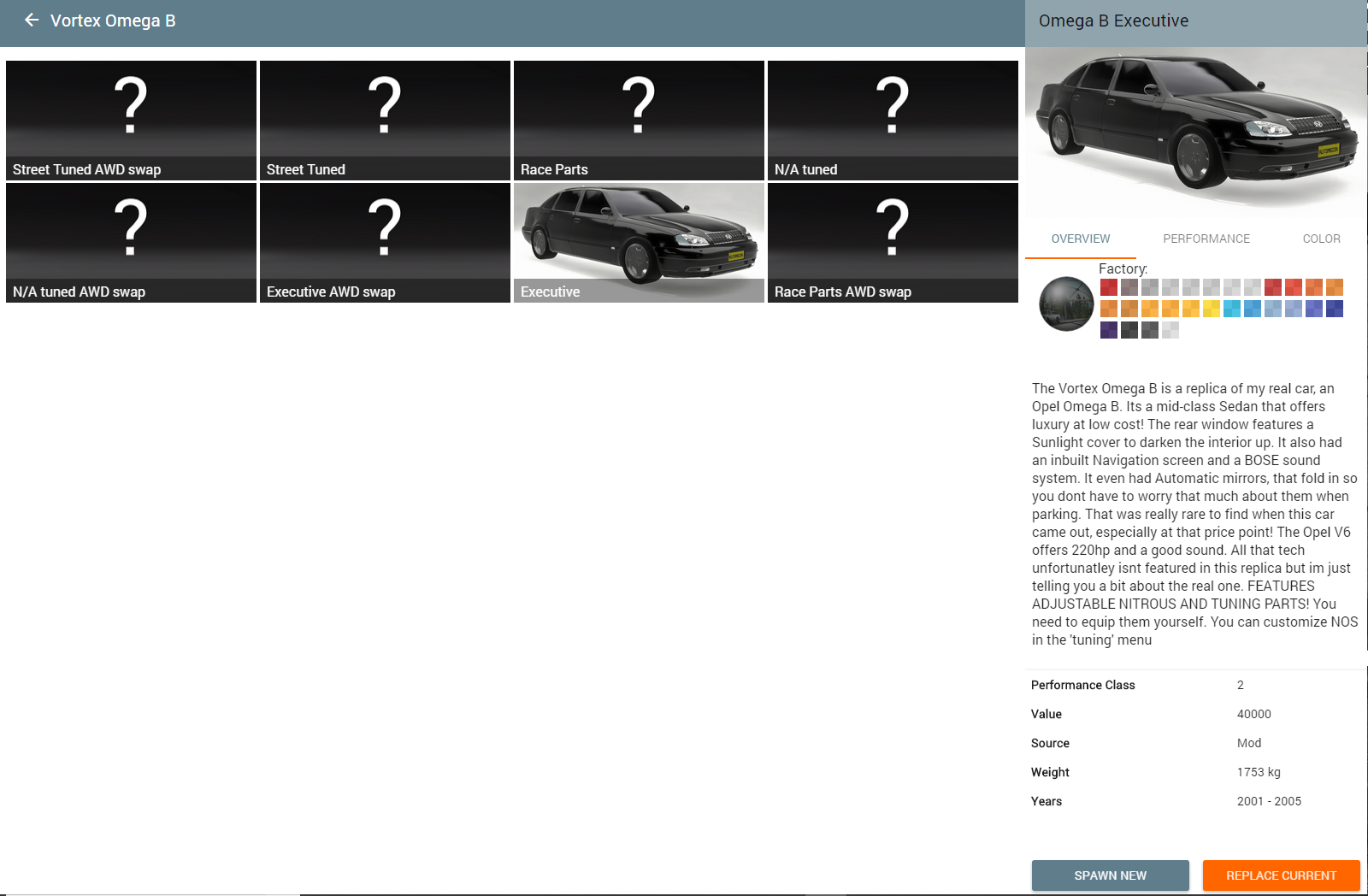Image resolution: width=1368 pixels, height=896 pixels.
Task: Select the Street Tuned AWD swap configuration
Action: (131, 121)
